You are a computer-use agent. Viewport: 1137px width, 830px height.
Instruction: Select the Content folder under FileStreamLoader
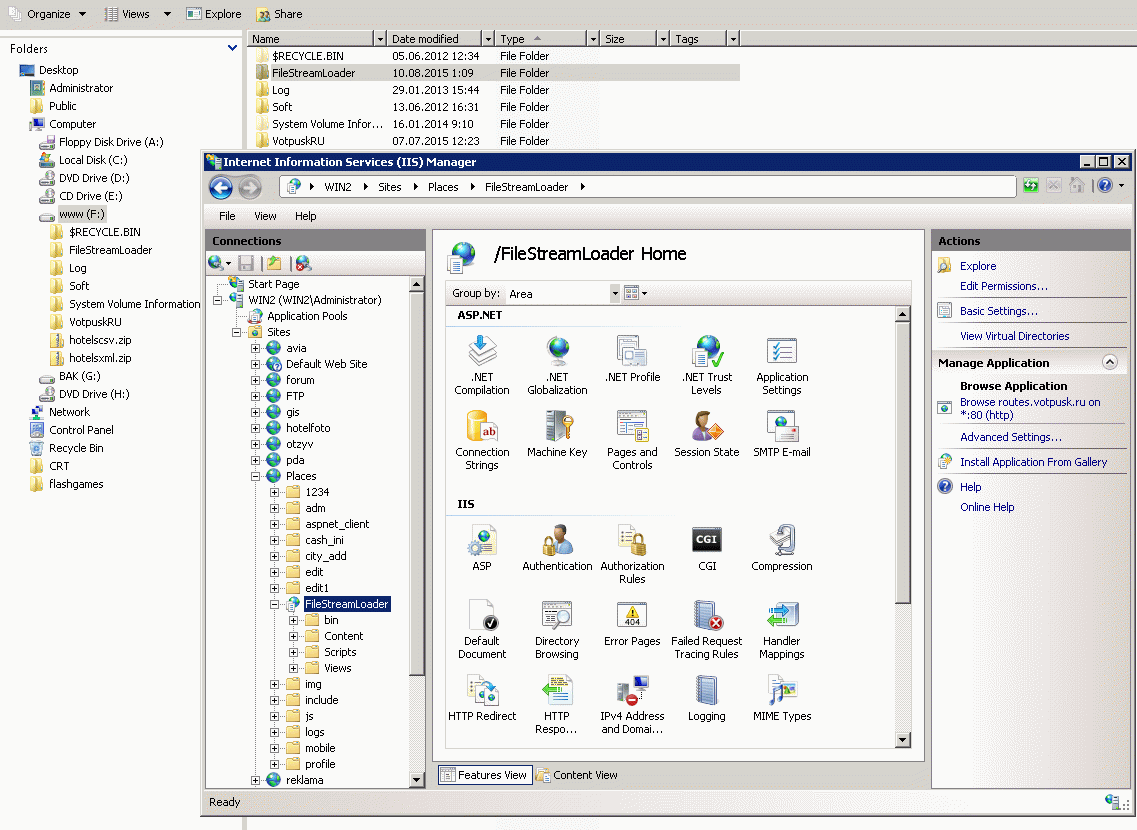tap(343, 636)
